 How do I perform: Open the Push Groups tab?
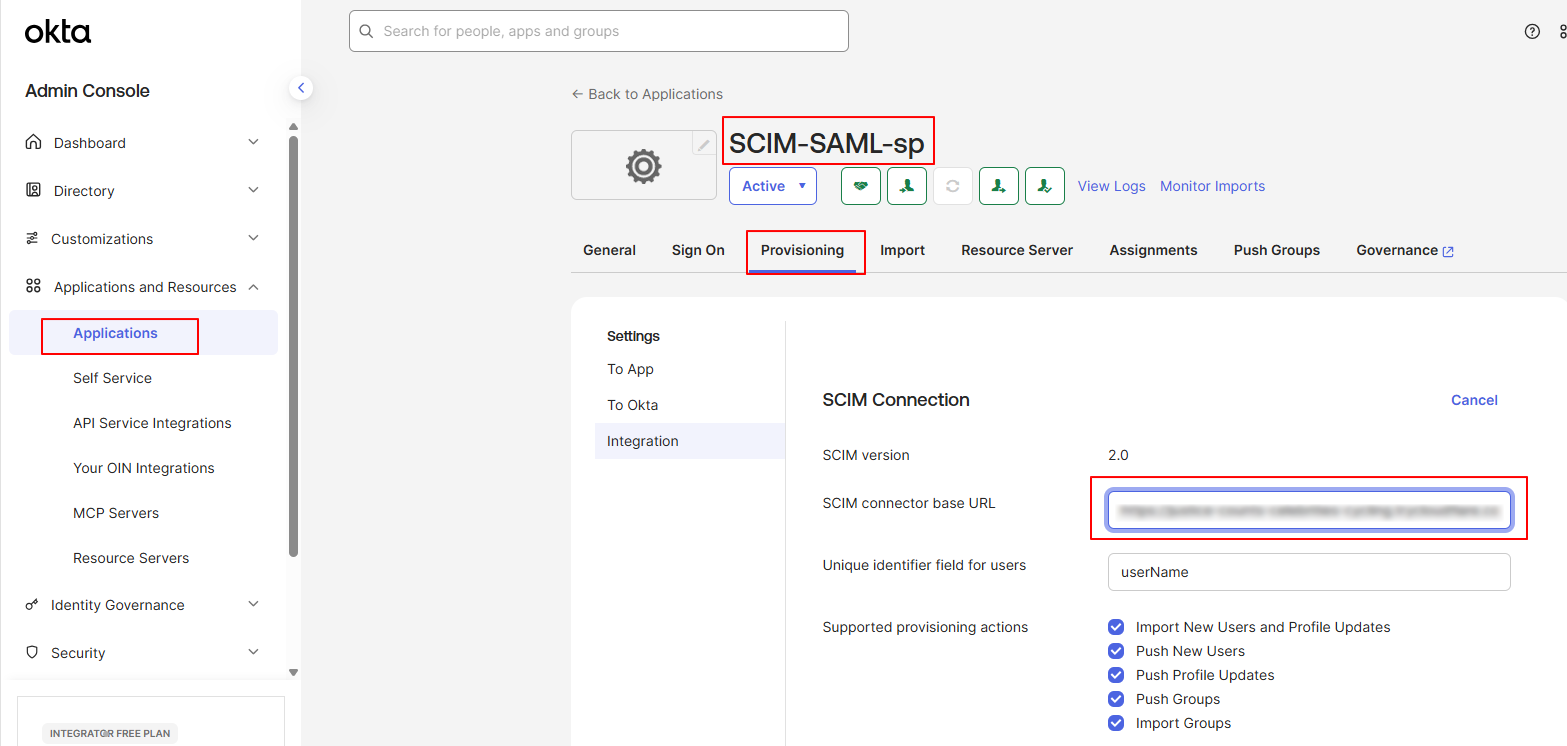click(1276, 250)
